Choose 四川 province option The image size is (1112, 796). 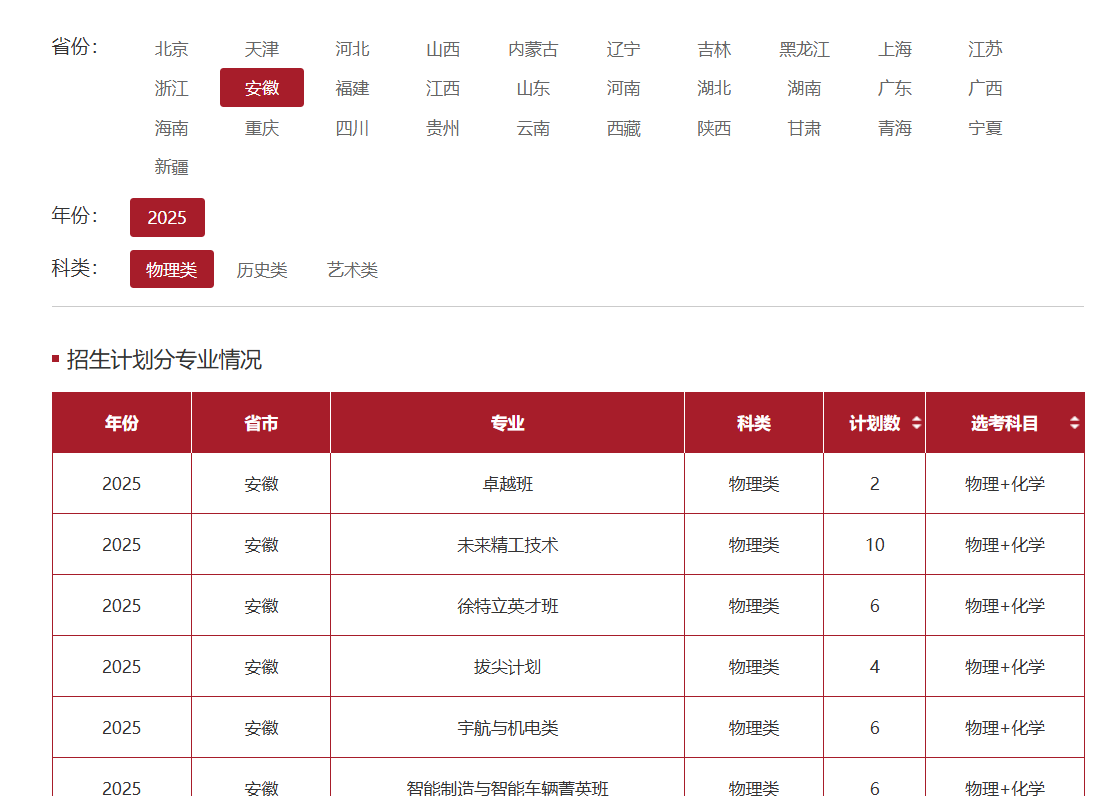coord(352,128)
